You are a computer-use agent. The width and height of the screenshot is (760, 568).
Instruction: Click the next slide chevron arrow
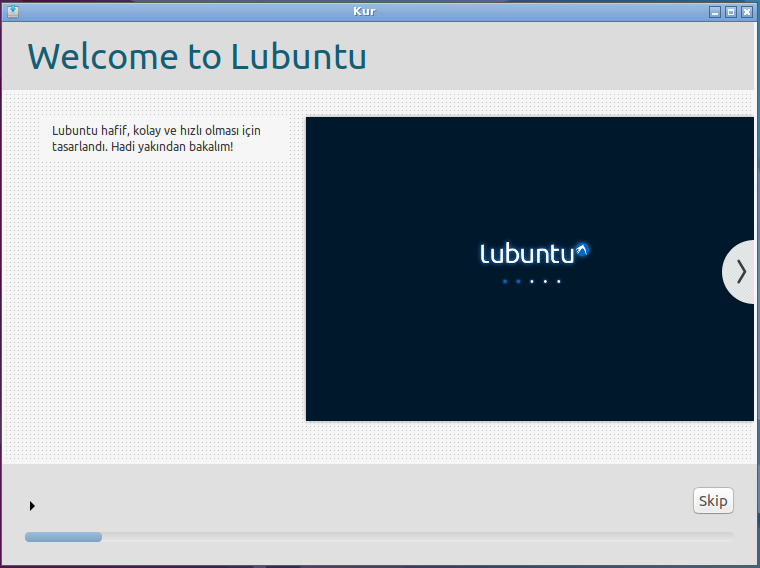pyautogui.click(x=740, y=271)
